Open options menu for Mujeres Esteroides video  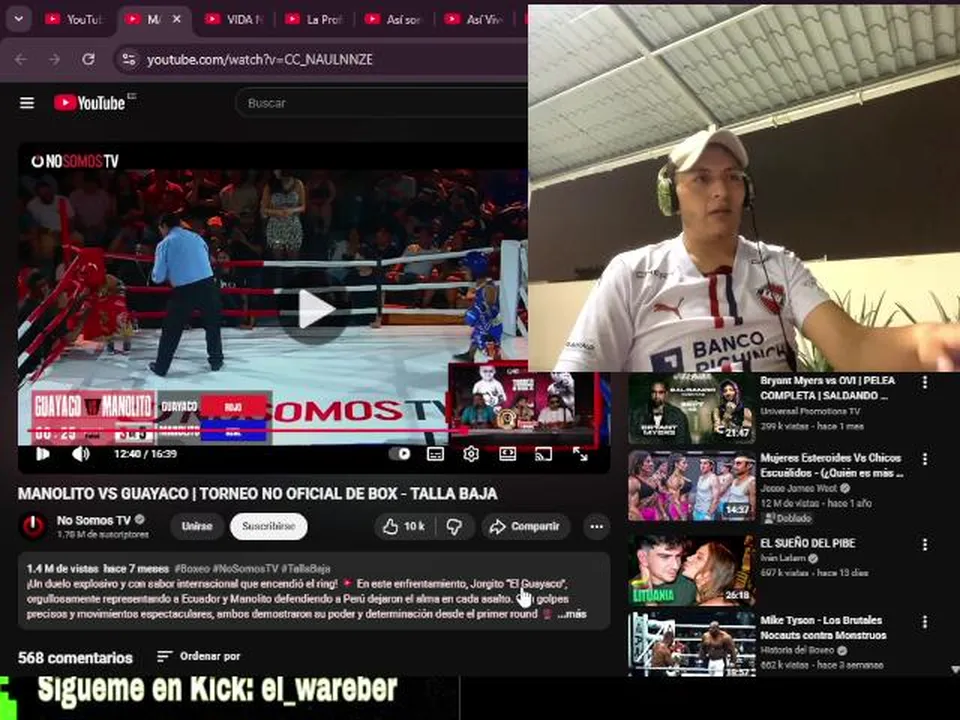[x=925, y=459]
